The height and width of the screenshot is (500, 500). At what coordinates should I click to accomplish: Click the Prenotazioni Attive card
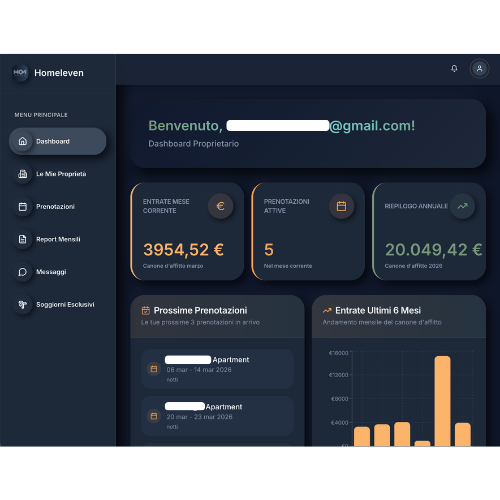coord(308,231)
